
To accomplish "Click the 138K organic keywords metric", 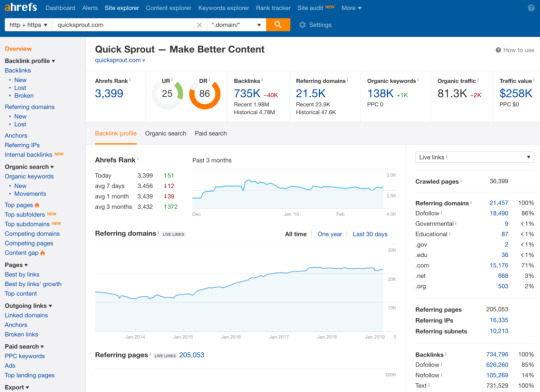I will 380,93.
